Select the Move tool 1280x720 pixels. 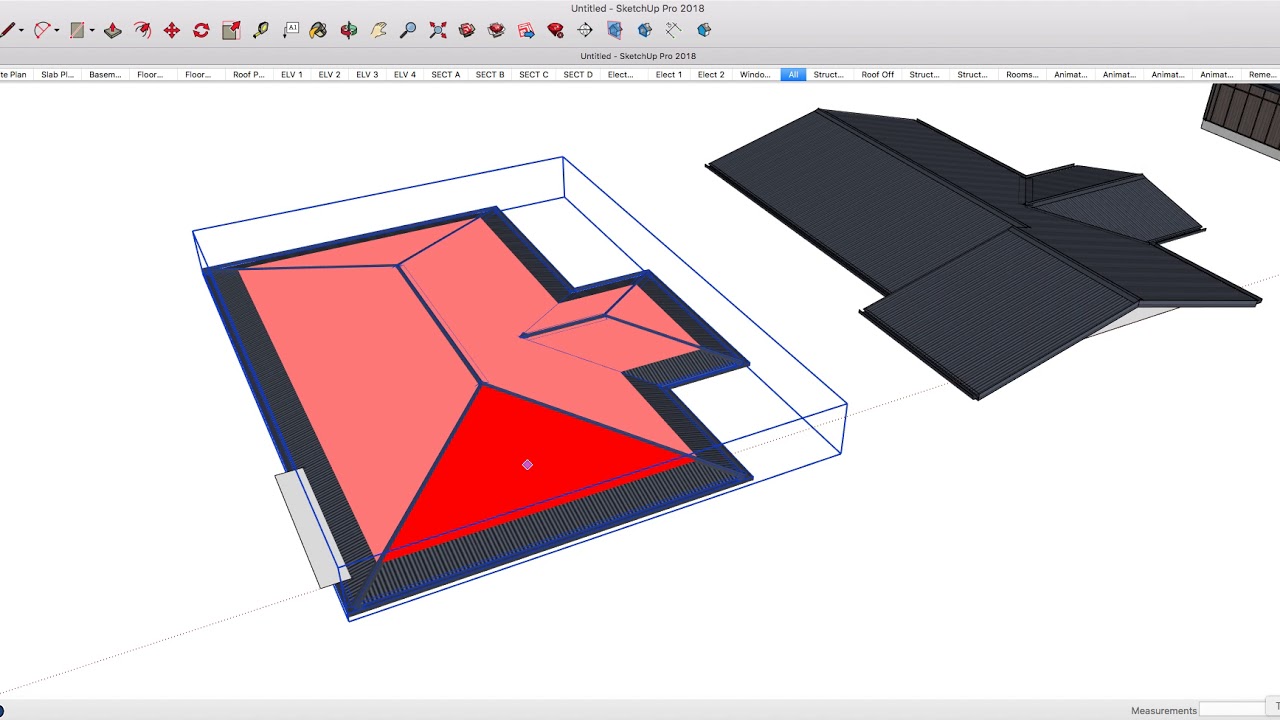point(172,31)
